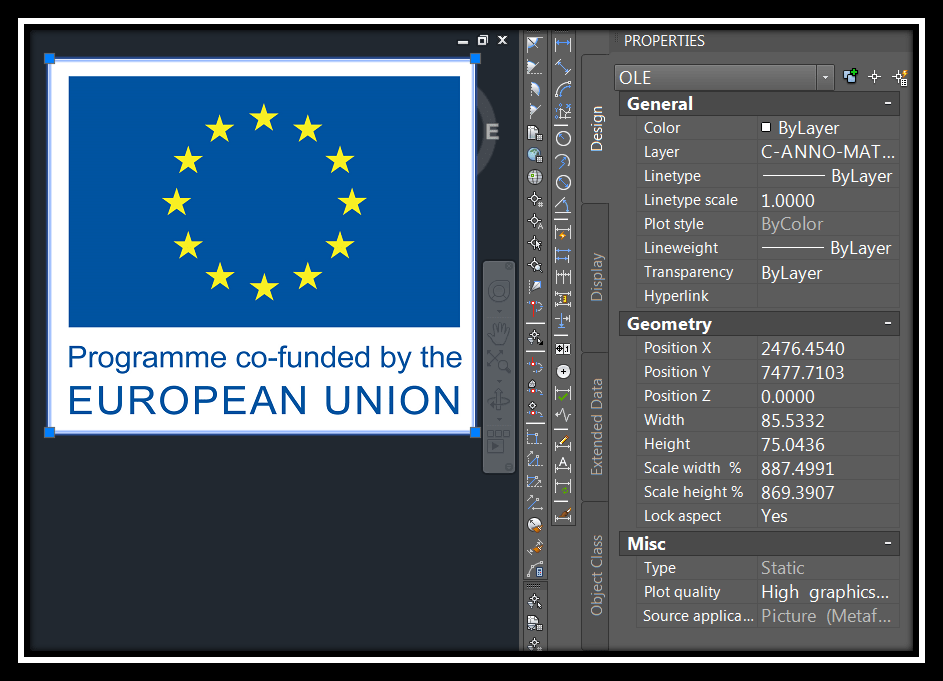Edit the Width field 85.5332
This screenshot has width=943, height=681.
pyautogui.click(x=828, y=421)
